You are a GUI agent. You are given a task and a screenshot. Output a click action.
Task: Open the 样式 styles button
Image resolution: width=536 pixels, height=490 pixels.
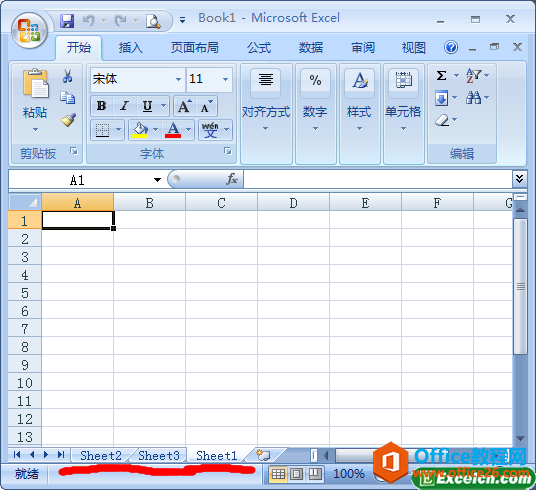(x=359, y=100)
